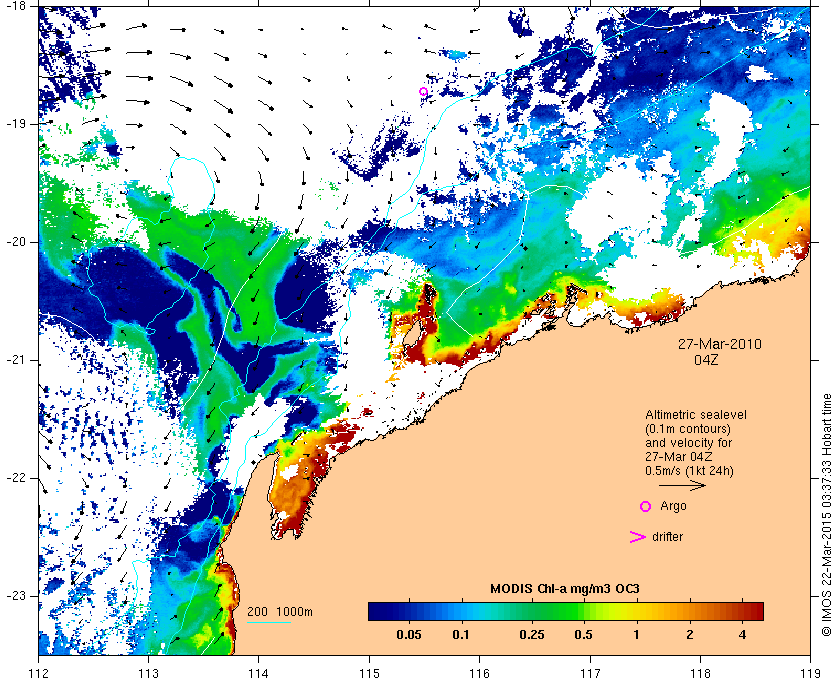Click the "27-Mar-2010" date label
The image size is (840, 680).
click(719, 344)
